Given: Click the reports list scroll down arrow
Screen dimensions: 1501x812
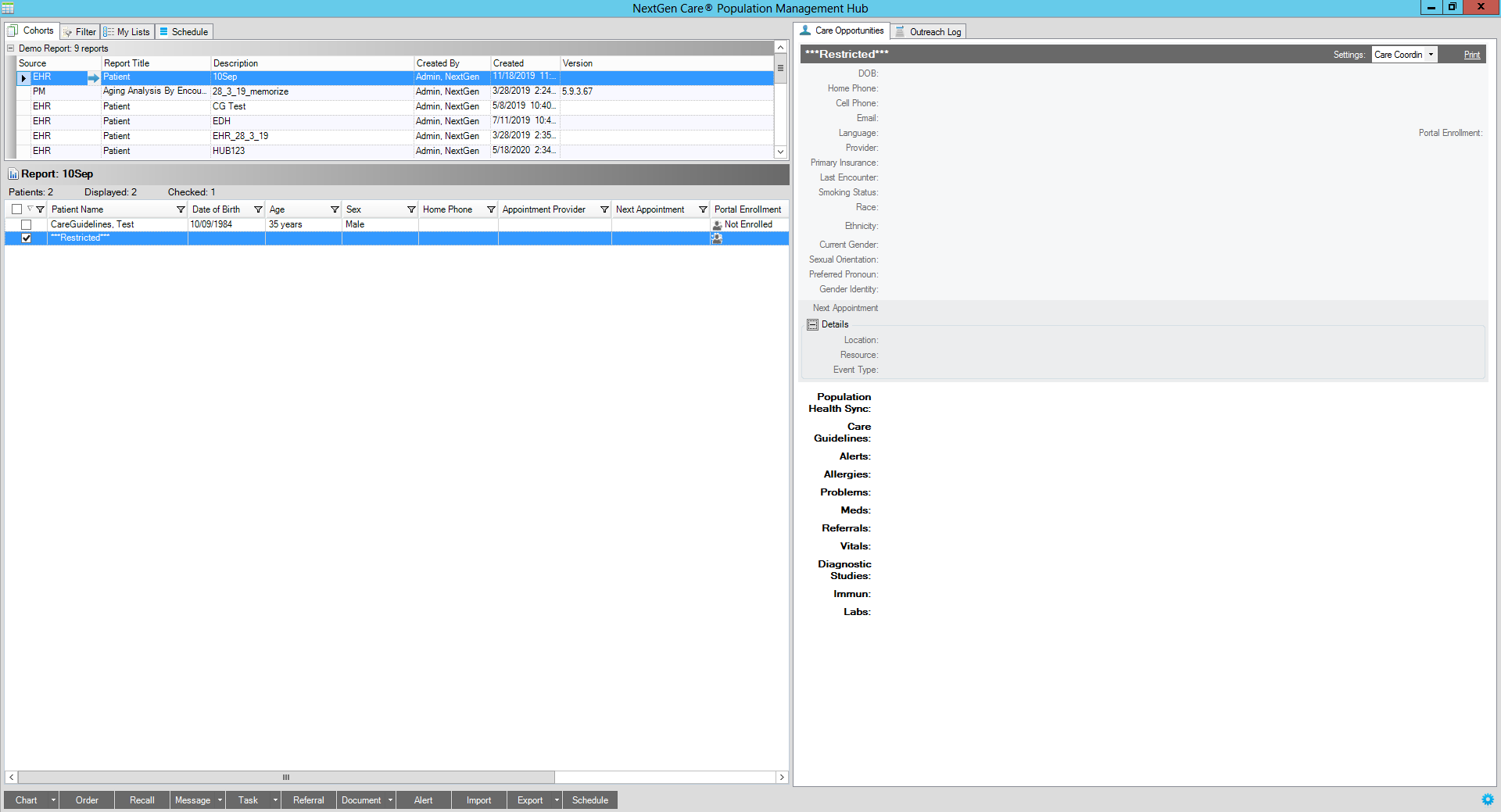Looking at the screenshot, I should click(x=780, y=152).
